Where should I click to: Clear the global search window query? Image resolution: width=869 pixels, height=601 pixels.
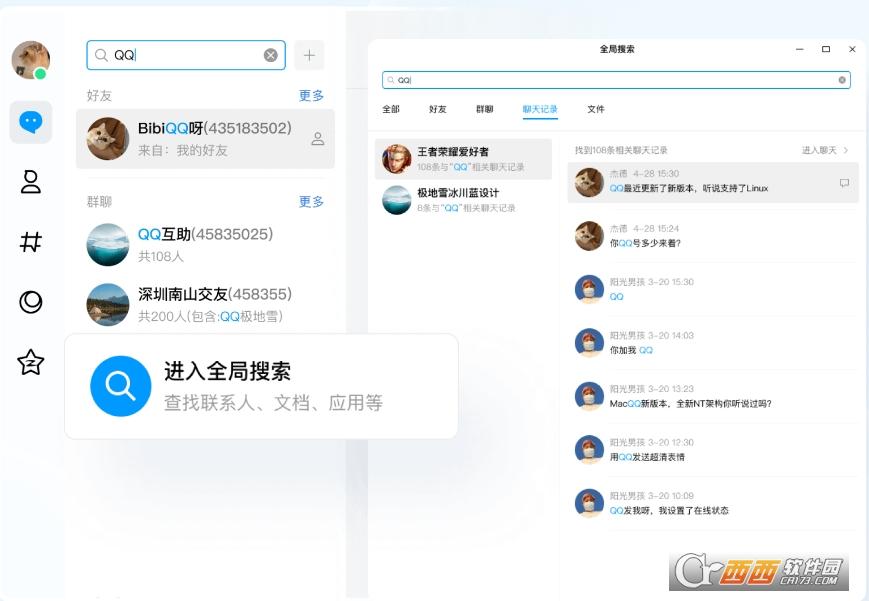coord(842,80)
